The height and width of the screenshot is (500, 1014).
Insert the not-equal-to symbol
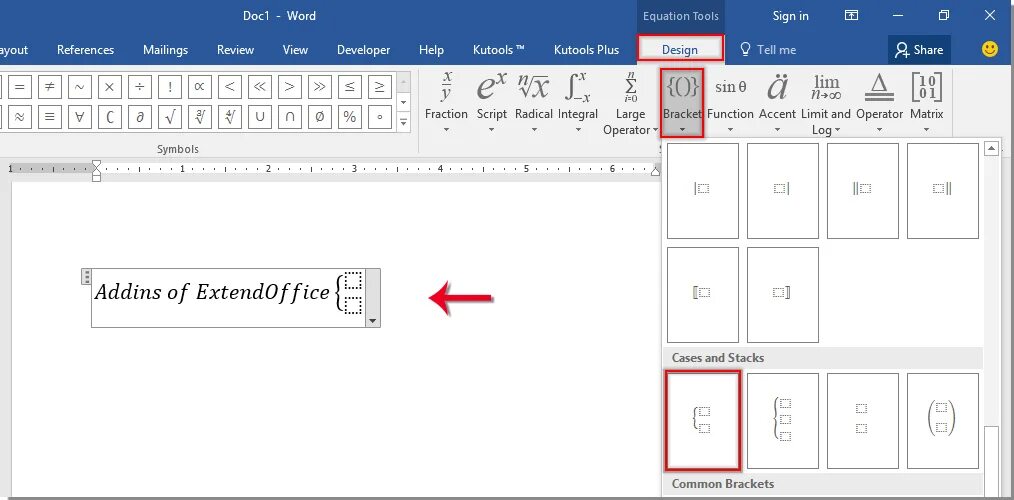coord(50,87)
